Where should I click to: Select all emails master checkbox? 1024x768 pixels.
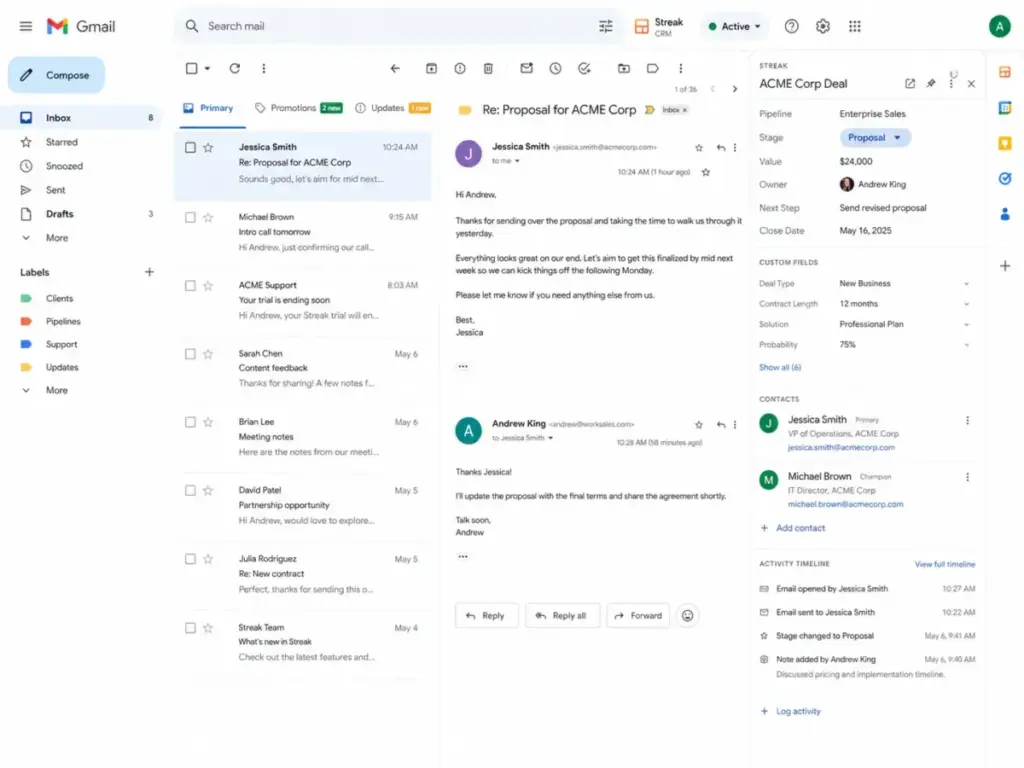pos(191,68)
